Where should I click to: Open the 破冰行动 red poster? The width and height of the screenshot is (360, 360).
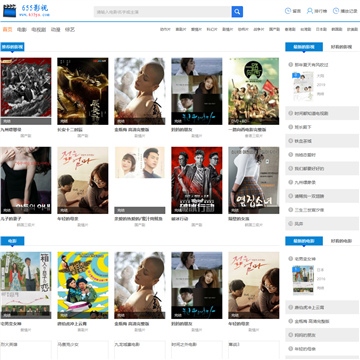pyautogui.click(x=197, y=180)
